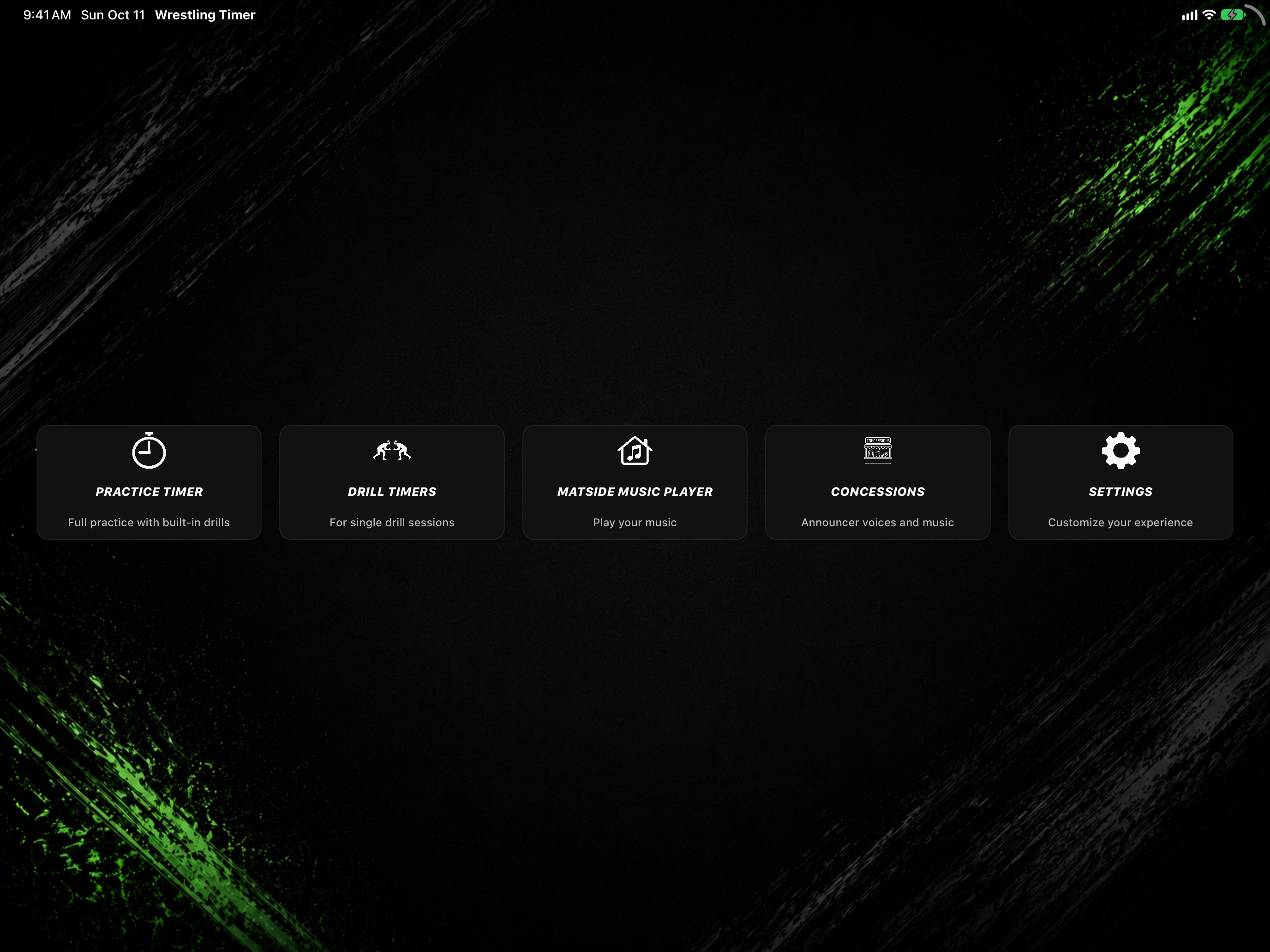Image resolution: width=1270 pixels, height=952 pixels.
Task: Tap the Wrestling Timer label in the status bar
Action: coord(205,15)
